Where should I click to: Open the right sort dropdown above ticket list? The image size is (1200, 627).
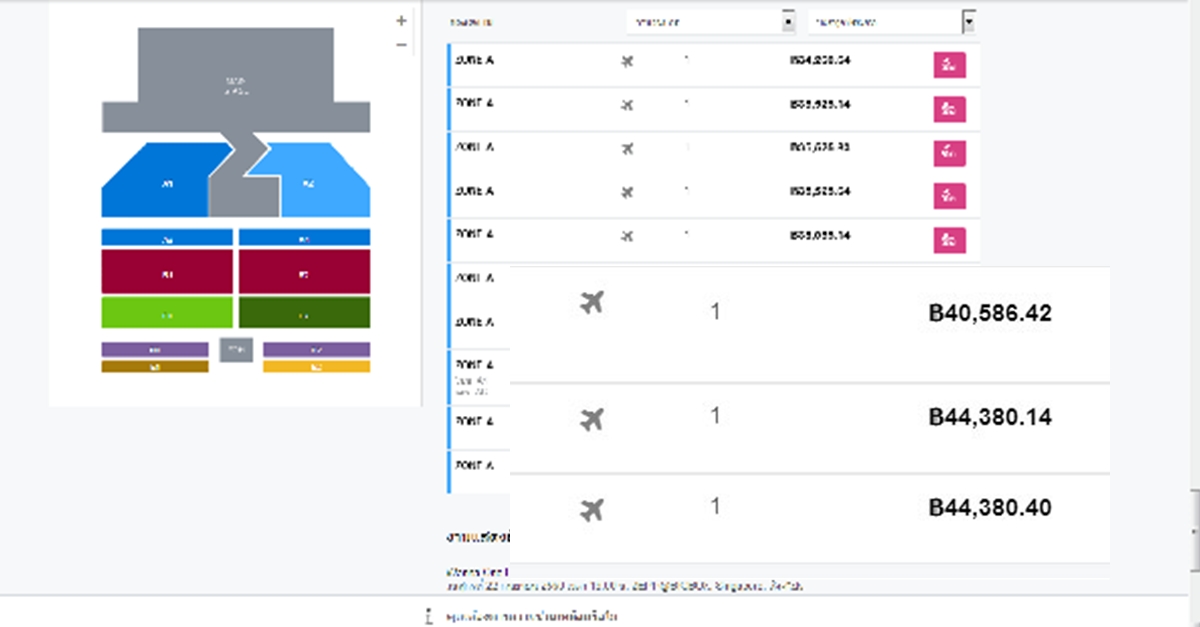[x=892, y=21]
